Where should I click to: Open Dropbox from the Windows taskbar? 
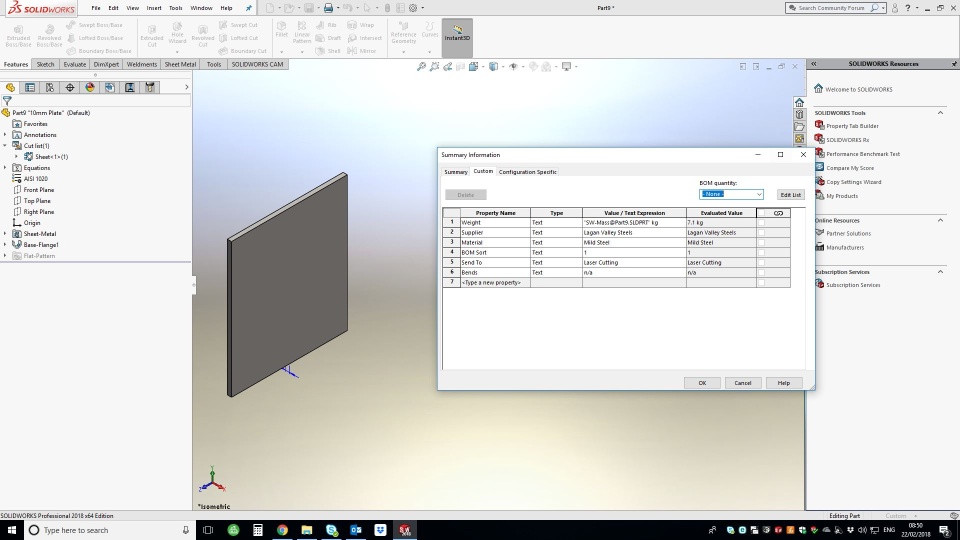tap(380, 530)
